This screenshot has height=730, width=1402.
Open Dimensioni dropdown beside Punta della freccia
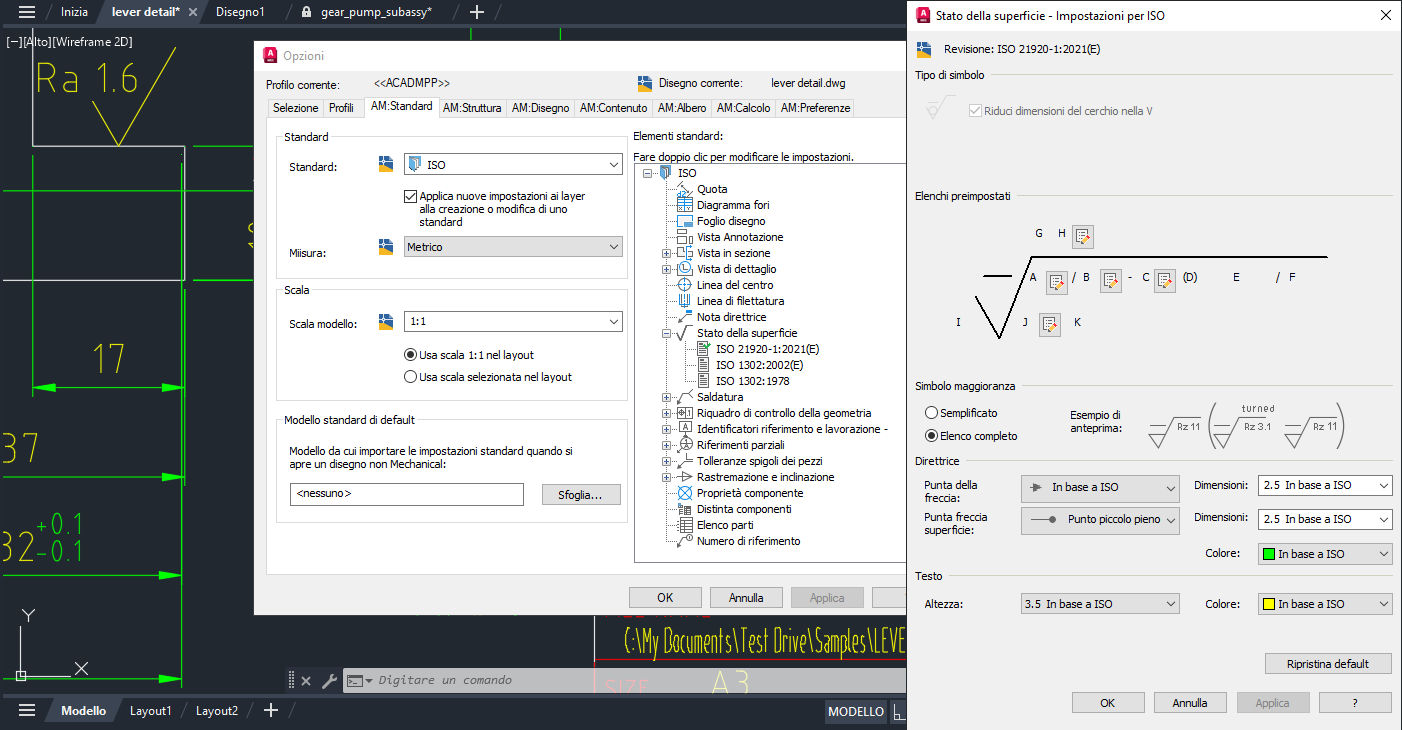pos(1325,485)
